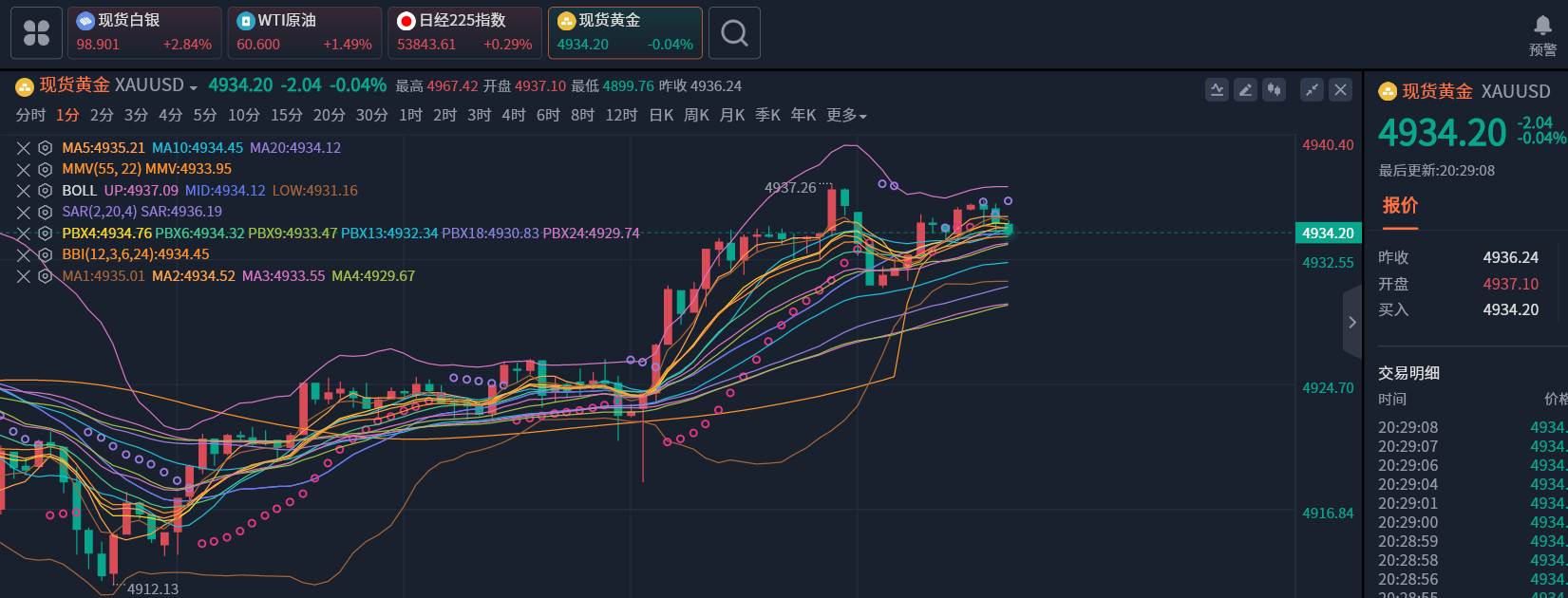Open settings for the BOLL indicator
Screen dimensions: 1568x598
(x=45, y=191)
